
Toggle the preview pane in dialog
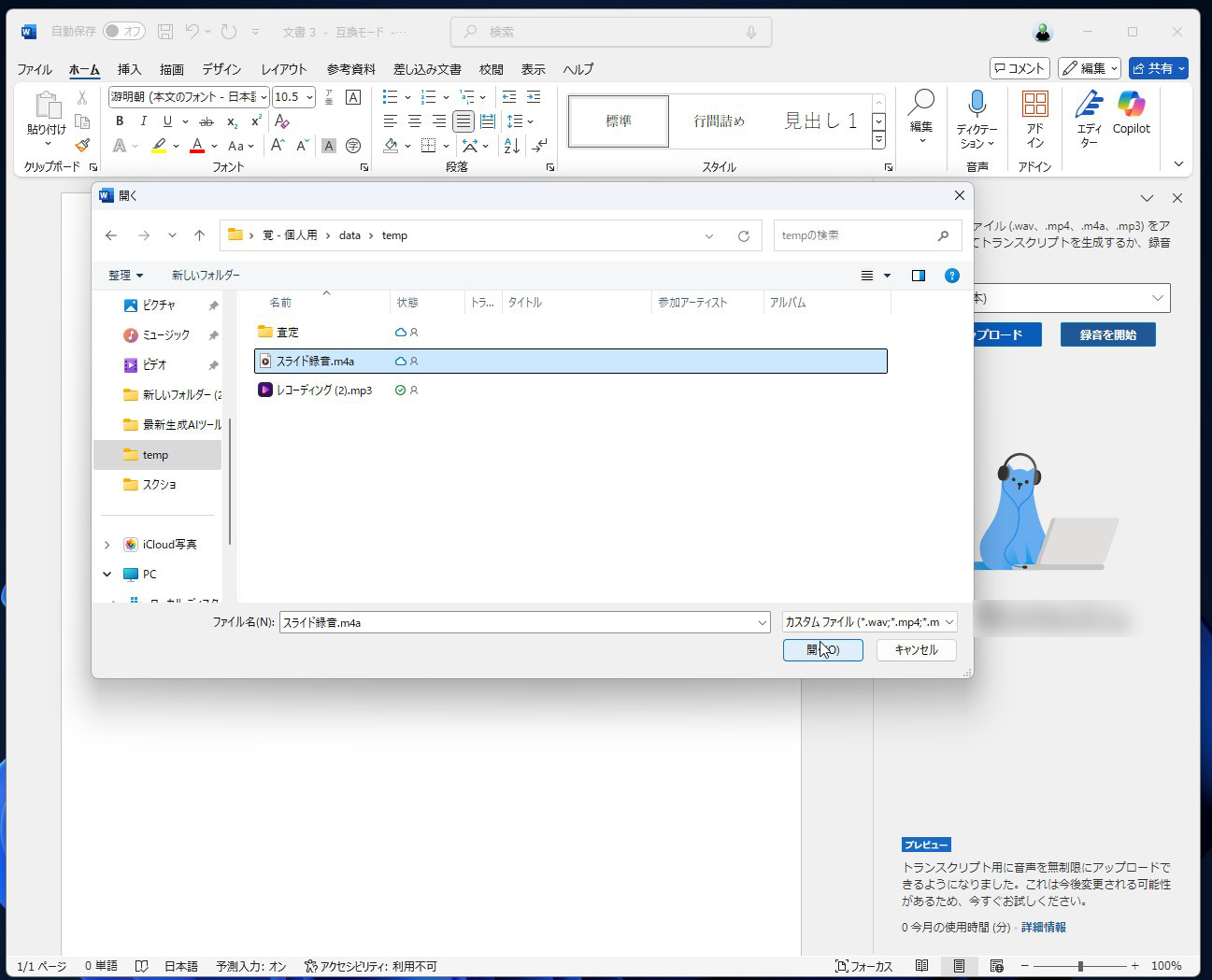(x=919, y=276)
